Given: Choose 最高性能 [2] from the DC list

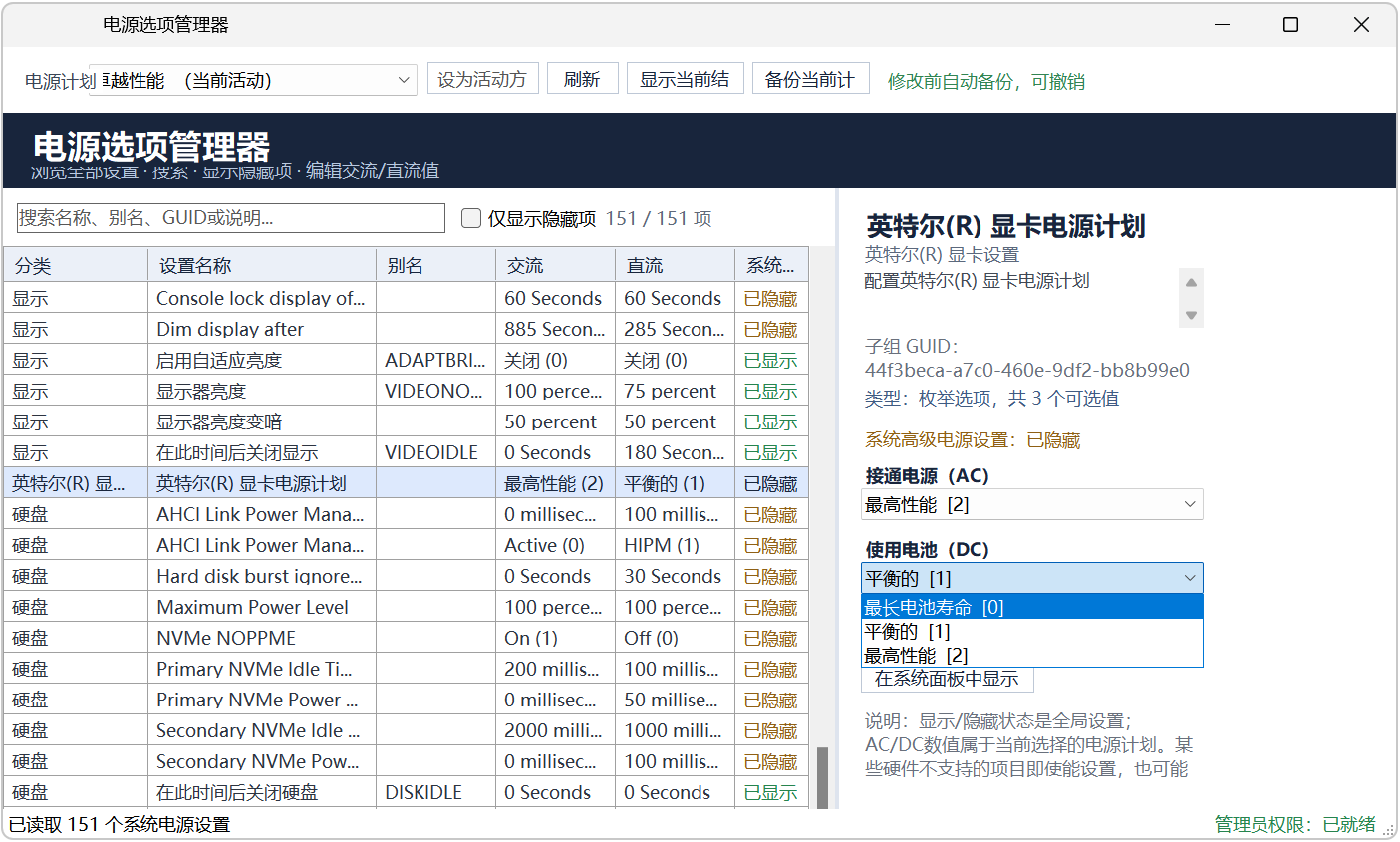Looking at the screenshot, I should tap(1031, 655).
